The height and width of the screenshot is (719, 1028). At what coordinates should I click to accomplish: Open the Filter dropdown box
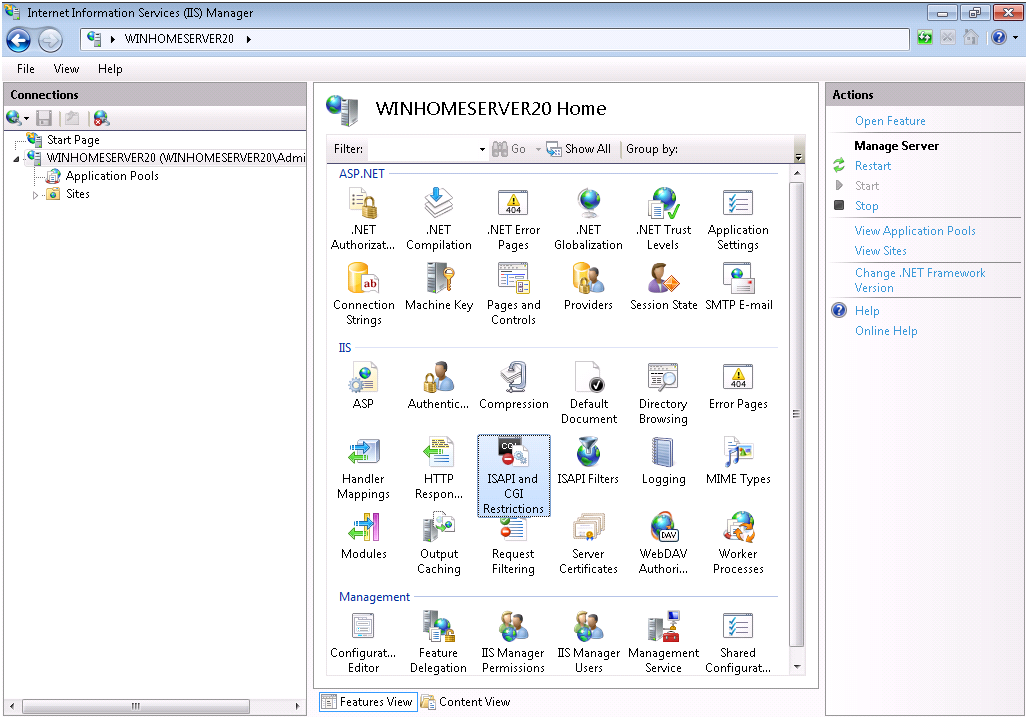point(481,149)
